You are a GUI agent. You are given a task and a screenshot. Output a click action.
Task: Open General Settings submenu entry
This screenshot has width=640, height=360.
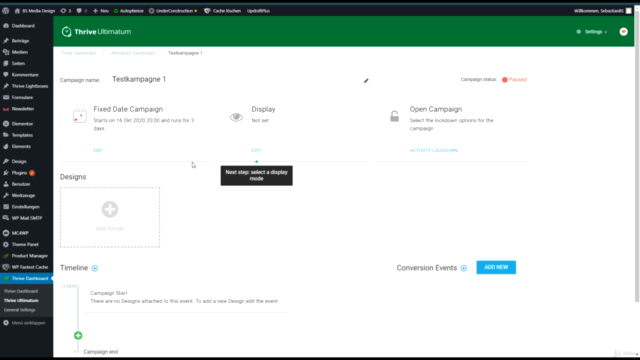coord(20,310)
